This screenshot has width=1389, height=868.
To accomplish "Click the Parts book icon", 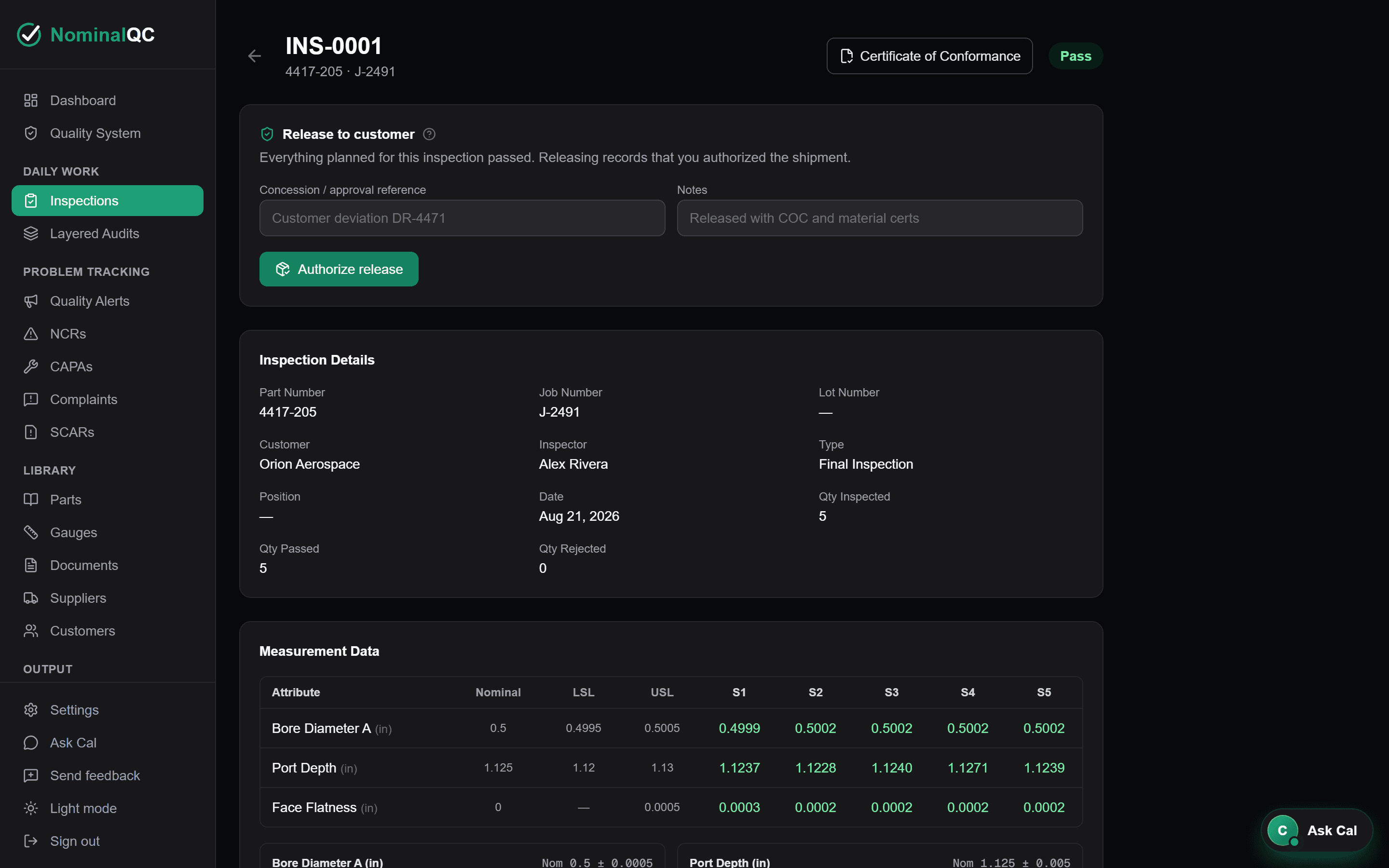I will (31, 500).
